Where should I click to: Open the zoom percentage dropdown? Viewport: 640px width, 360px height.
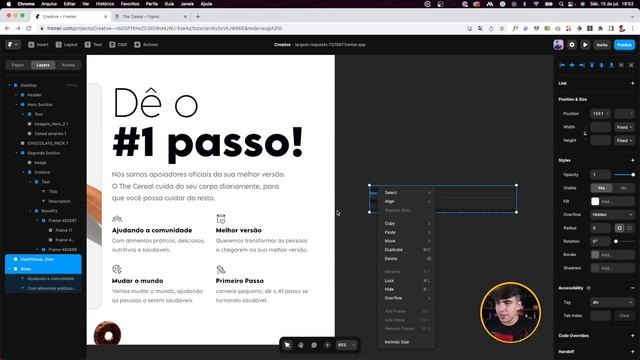347,345
